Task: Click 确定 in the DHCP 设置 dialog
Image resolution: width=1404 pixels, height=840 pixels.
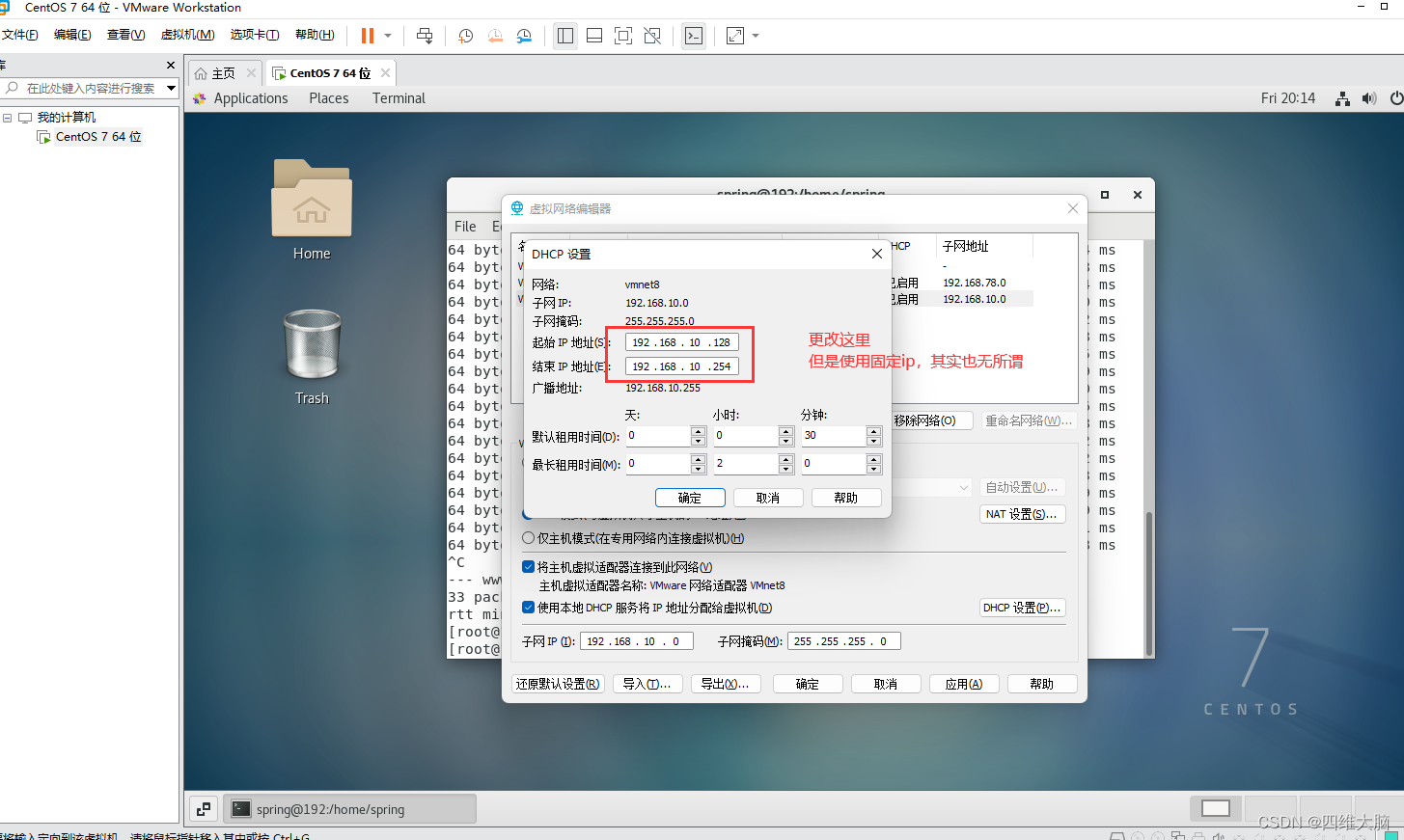Action: (x=690, y=498)
